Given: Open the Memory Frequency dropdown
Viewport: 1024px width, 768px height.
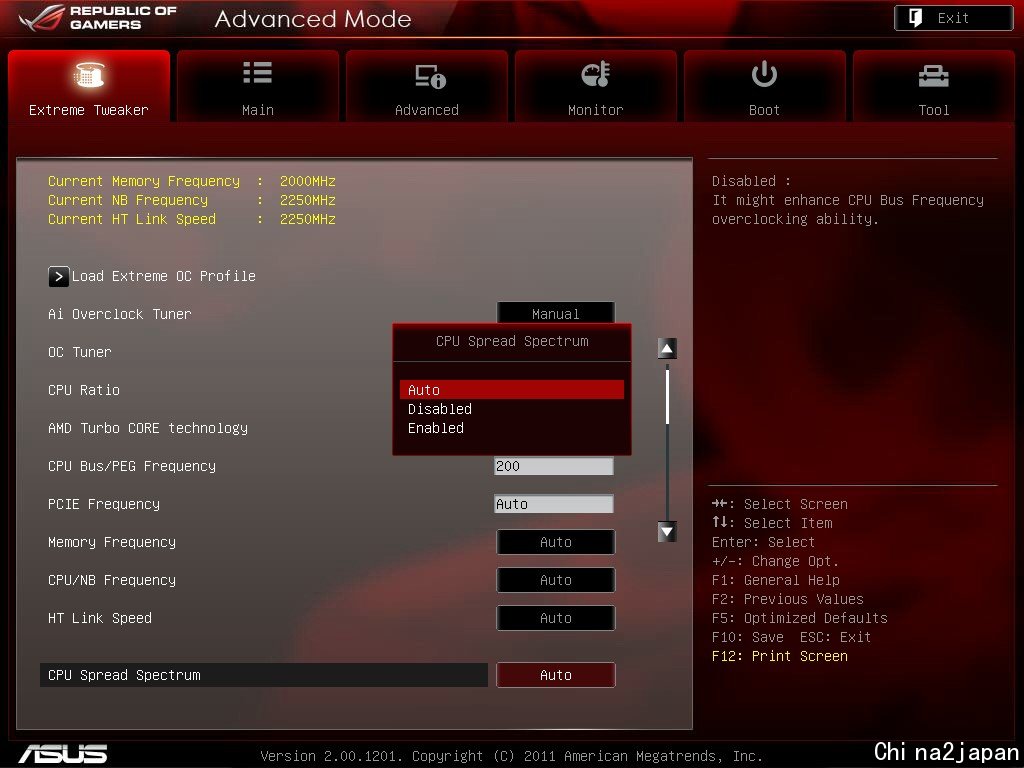Looking at the screenshot, I should (556, 542).
